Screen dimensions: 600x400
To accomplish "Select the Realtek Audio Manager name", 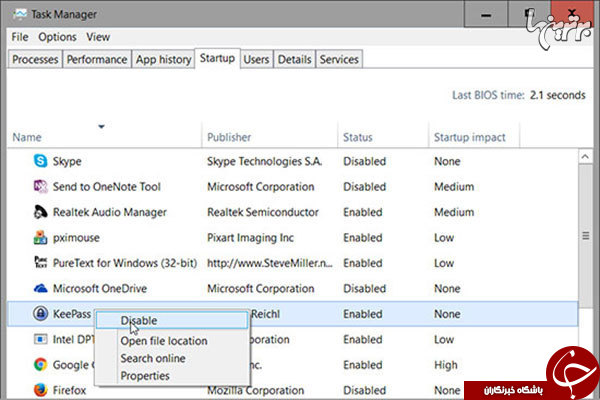I will pos(110,212).
